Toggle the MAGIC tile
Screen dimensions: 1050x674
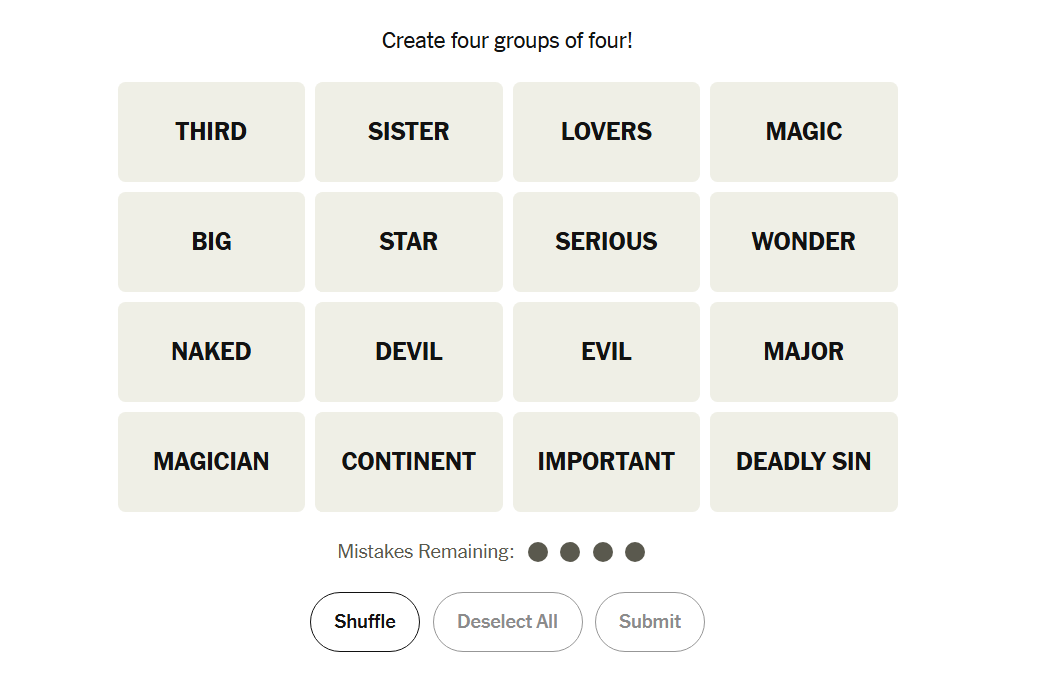803,132
